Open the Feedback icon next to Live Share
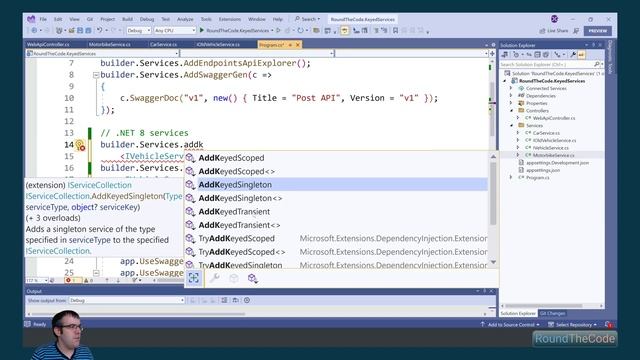Viewport: 640px width, 360px height. click(576, 31)
